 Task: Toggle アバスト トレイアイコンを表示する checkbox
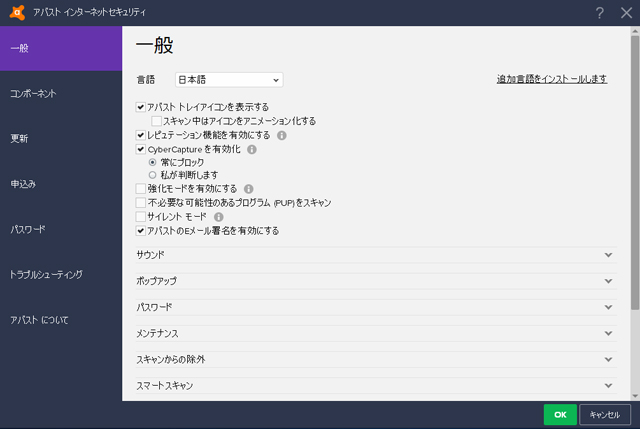point(140,107)
